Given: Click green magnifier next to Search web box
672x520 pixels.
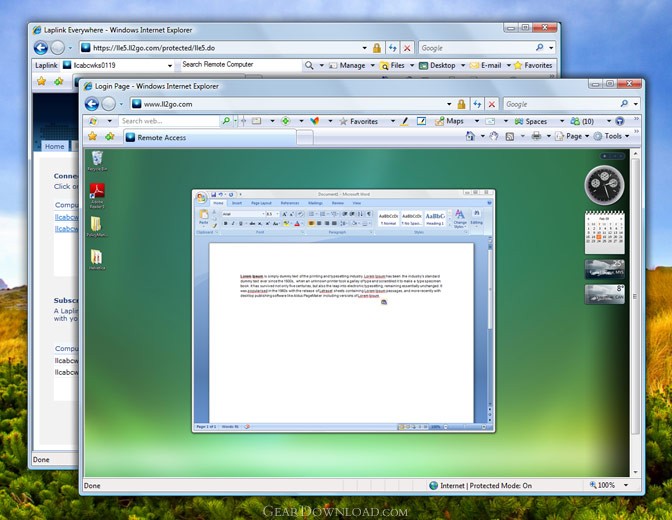Looking at the screenshot, I should [x=226, y=121].
